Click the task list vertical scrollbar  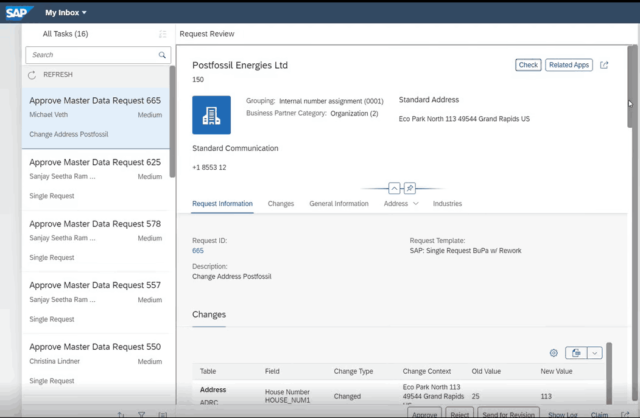pos(172,121)
